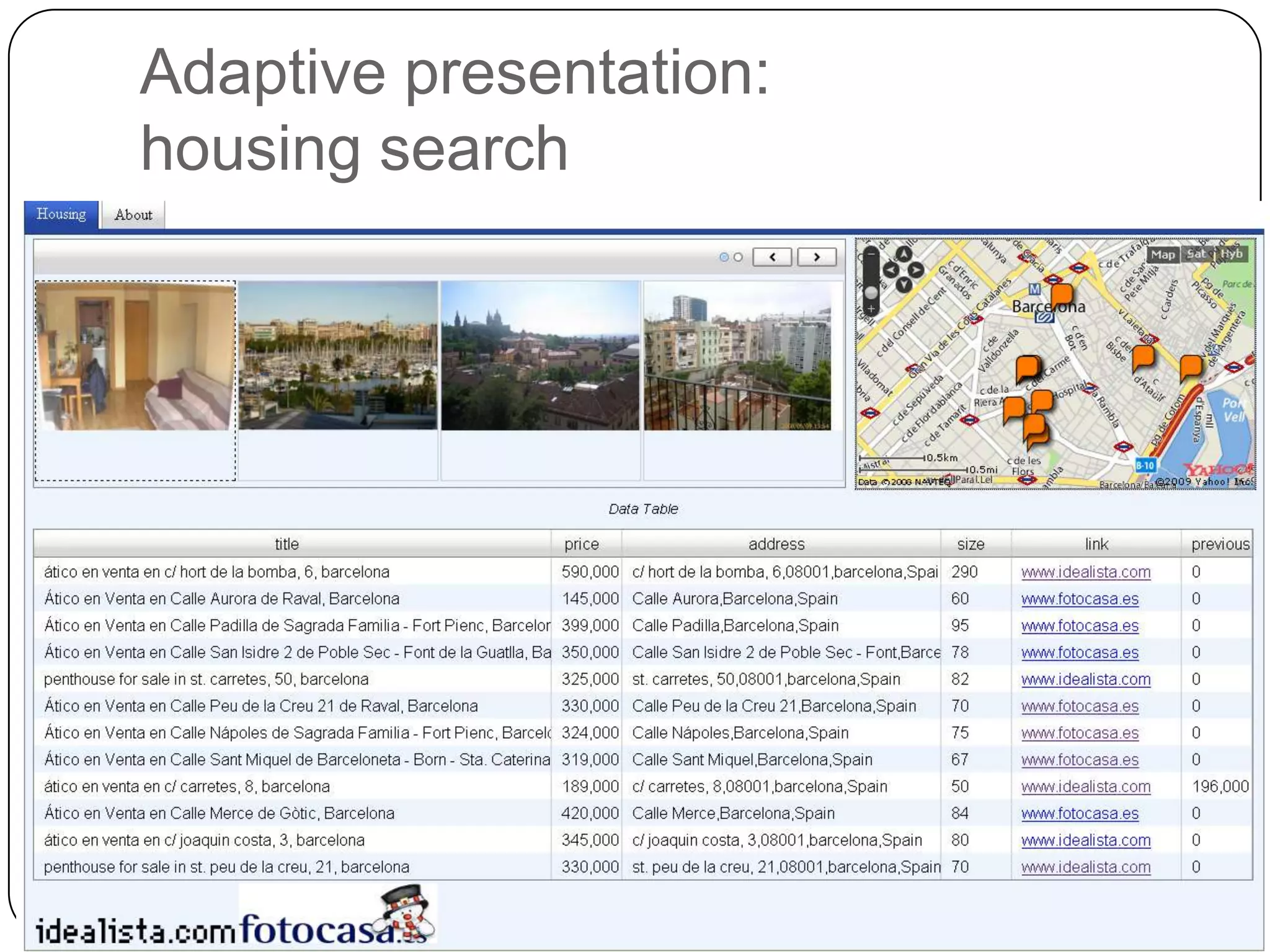
Task: Sort table by address column header
Action: tap(776, 544)
